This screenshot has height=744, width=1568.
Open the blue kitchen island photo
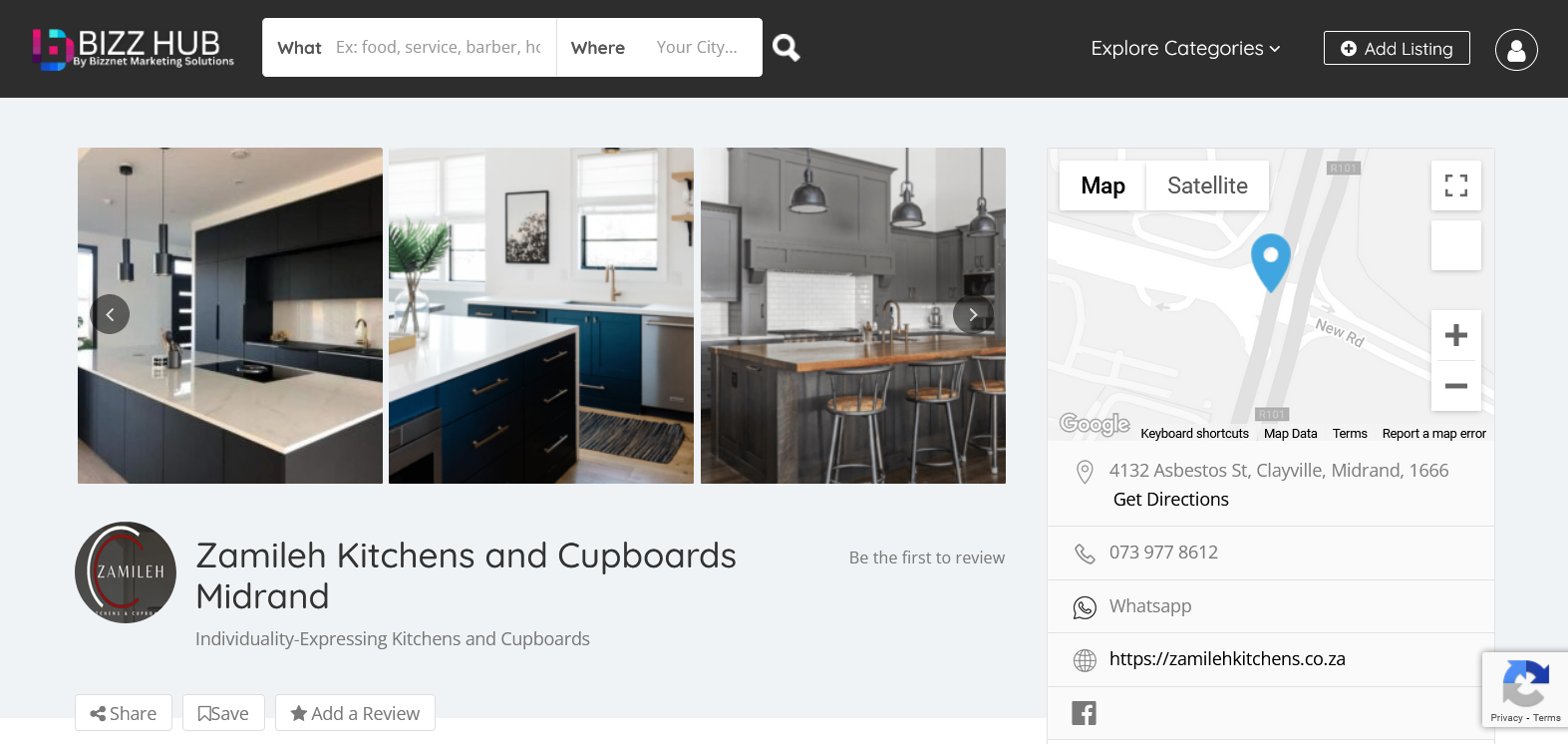coord(540,315)
